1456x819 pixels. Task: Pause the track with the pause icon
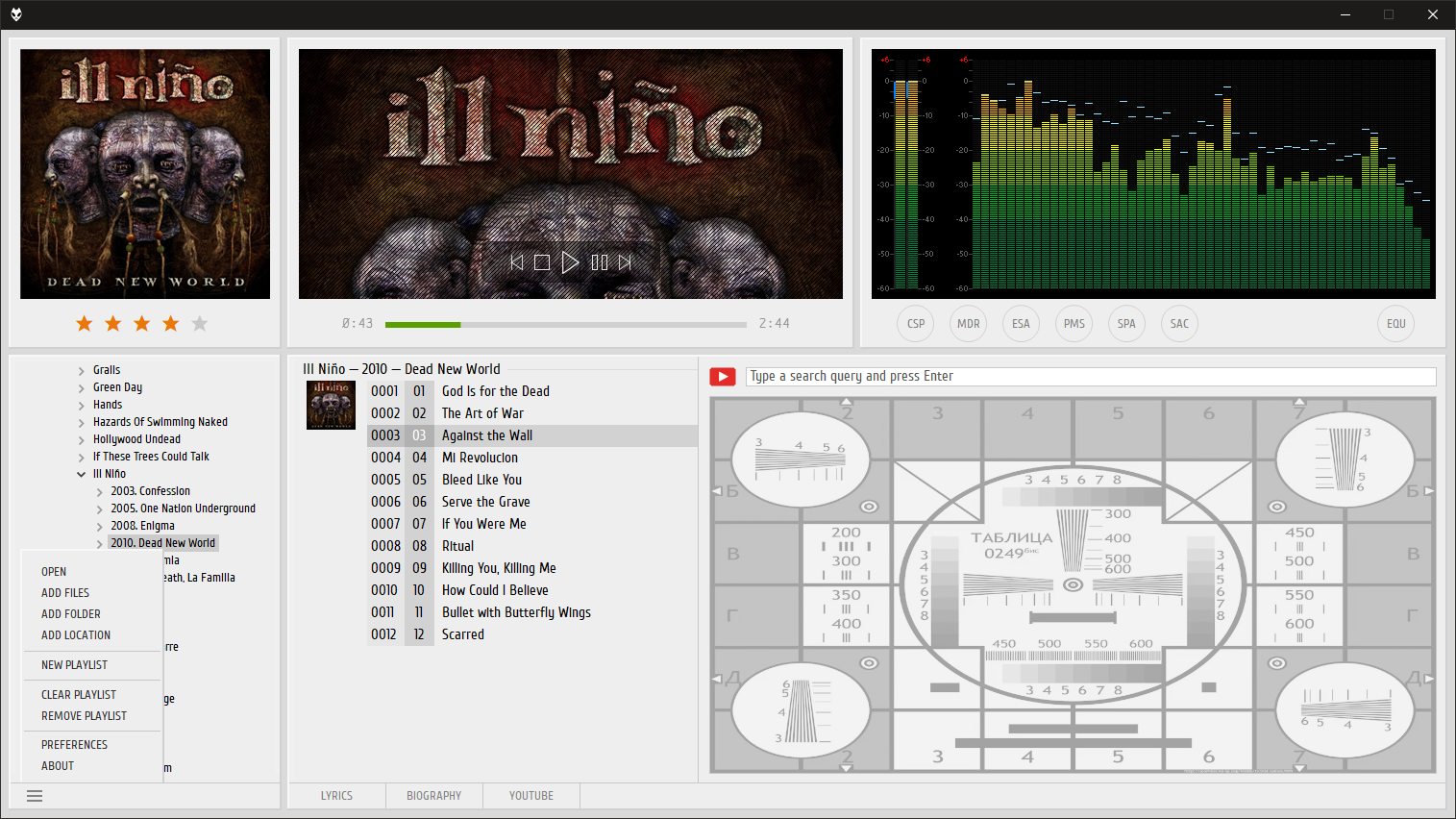(600, 262)
